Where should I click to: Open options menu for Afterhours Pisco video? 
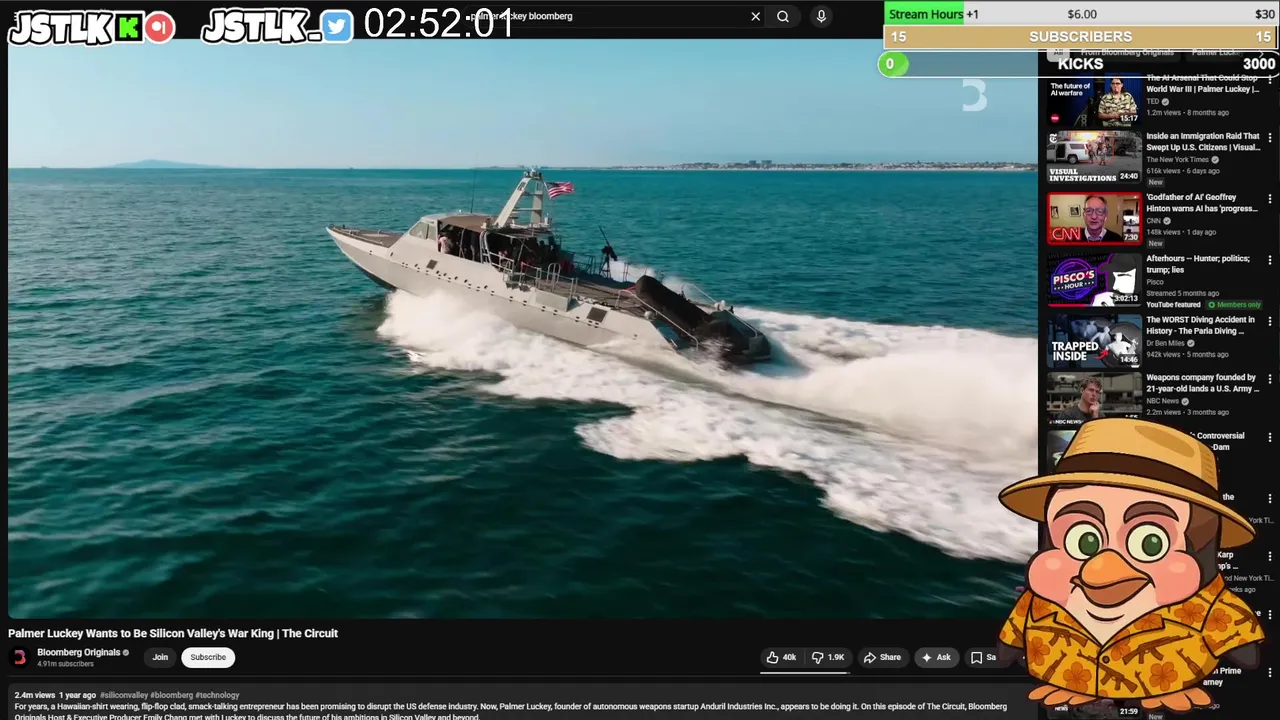coord(1270,260)
